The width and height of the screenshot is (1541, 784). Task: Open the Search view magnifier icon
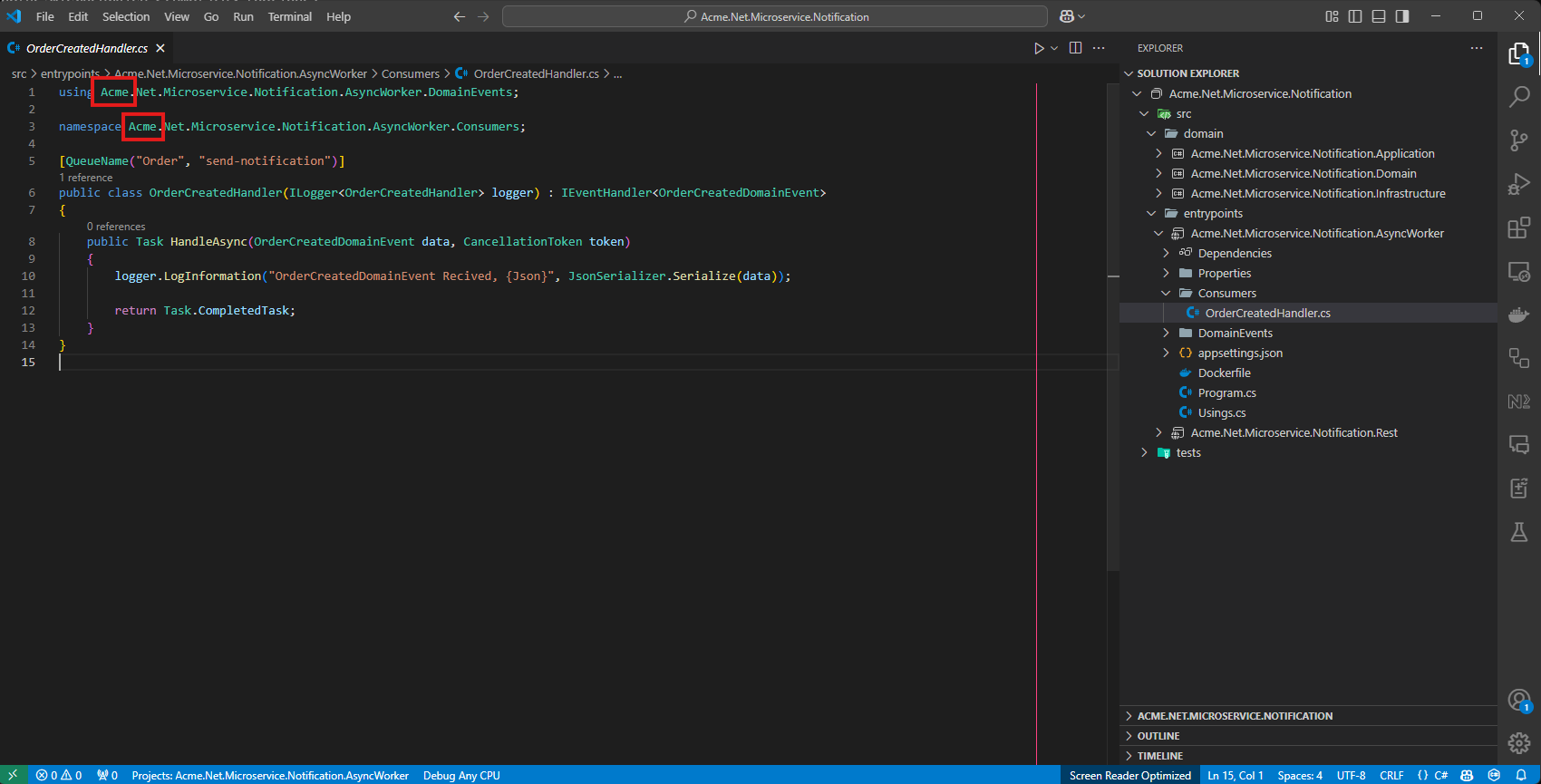[1519, 97]
